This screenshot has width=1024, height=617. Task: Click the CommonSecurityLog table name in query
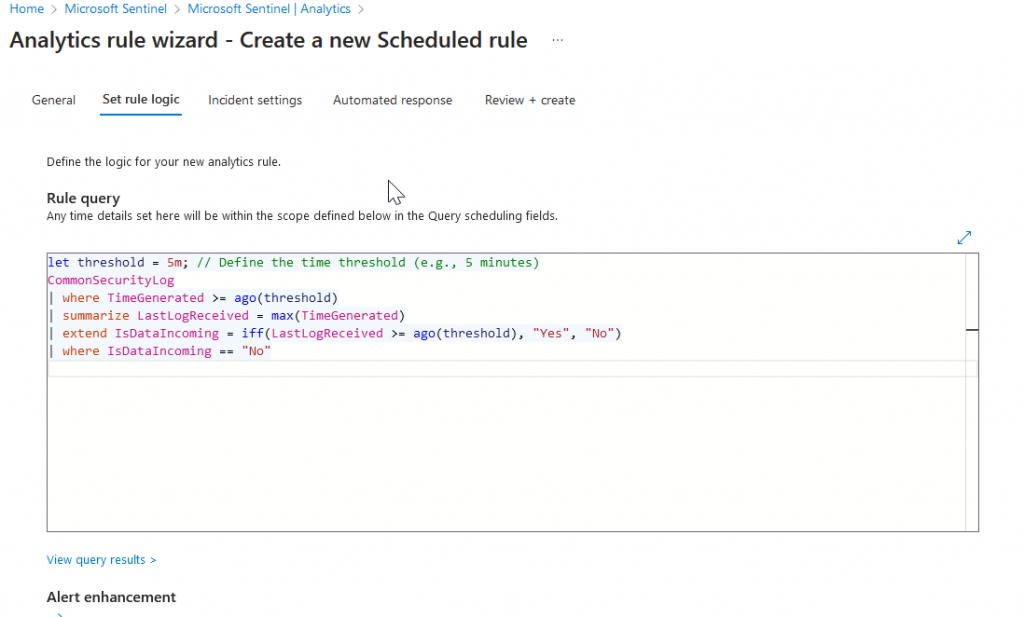110,281
